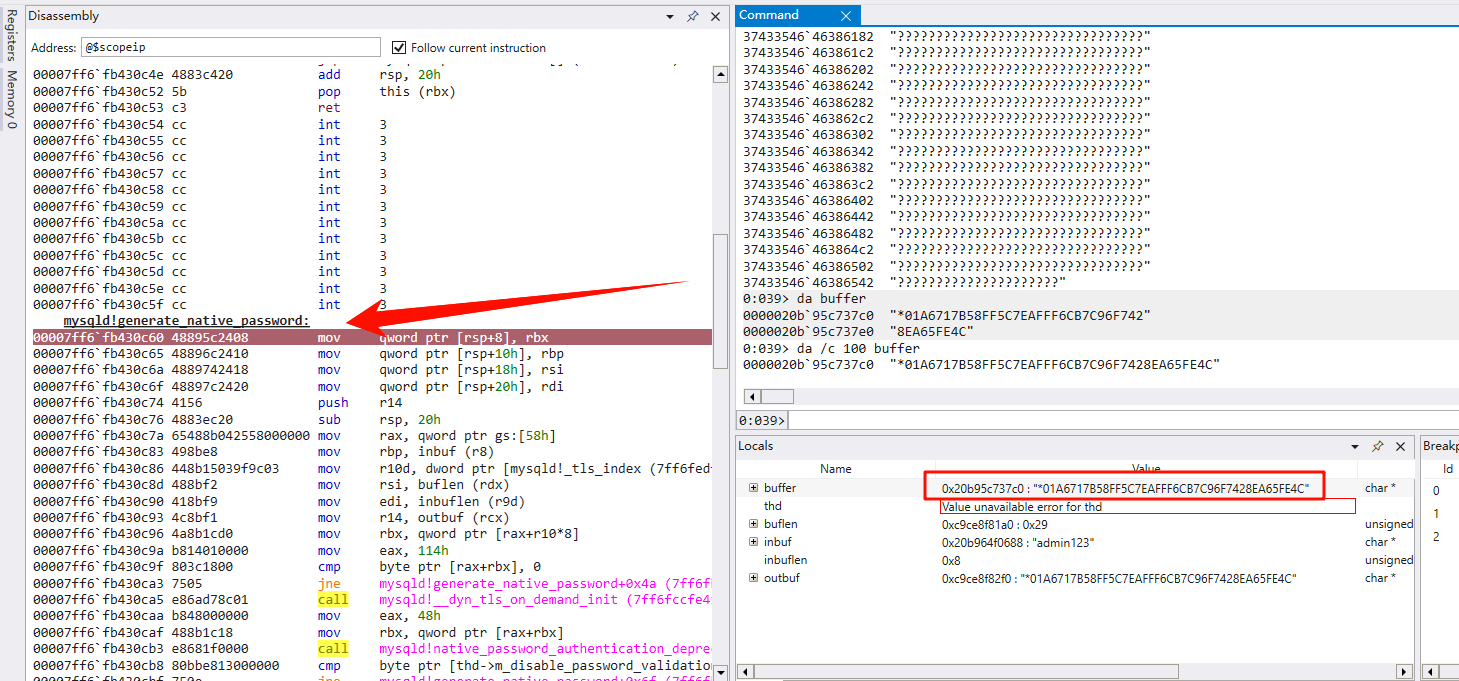Select the add rsp, 20h instruction
The image size is (1459, 681).
tap(372, 74)
